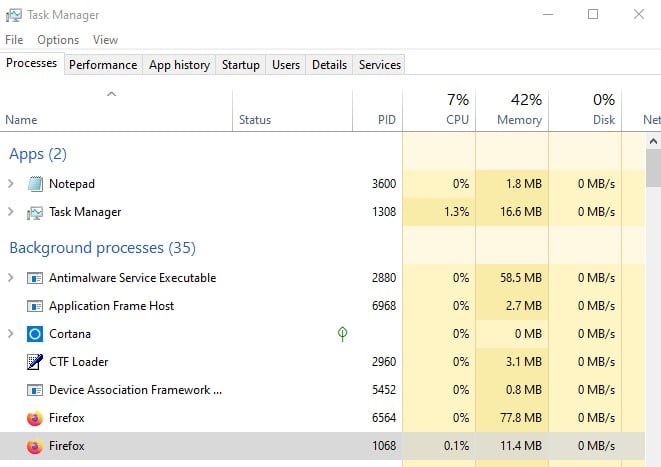The height and width of the screenshot is (467, 661).
Task: Click the sort arrow above the Name column
Action: 111,94
